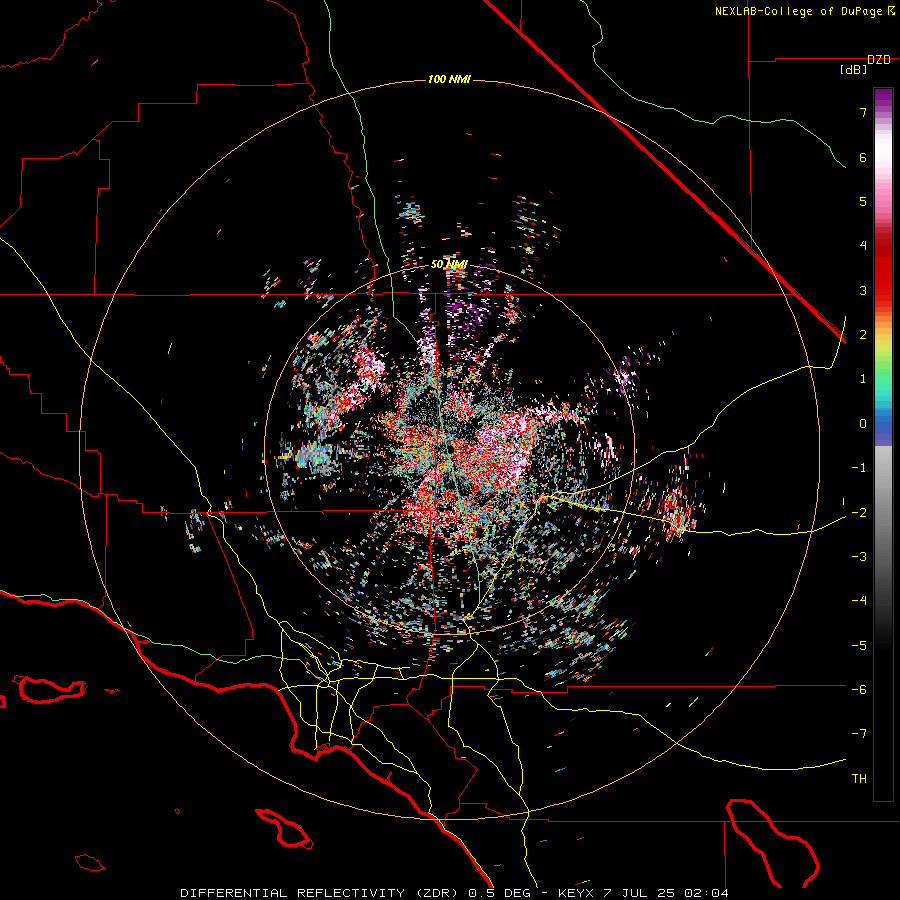Click the TH threshold label on the scale
Screen dimensions: 900x900
tap(859, 779)
